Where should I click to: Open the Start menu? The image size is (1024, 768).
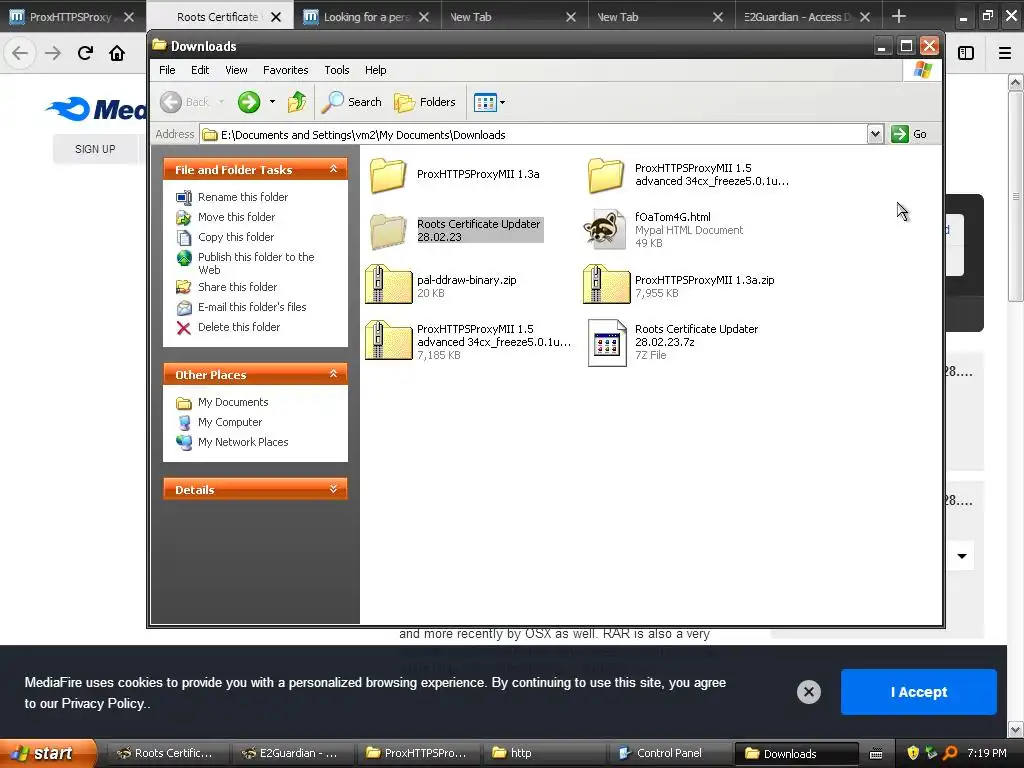[46, 753]
